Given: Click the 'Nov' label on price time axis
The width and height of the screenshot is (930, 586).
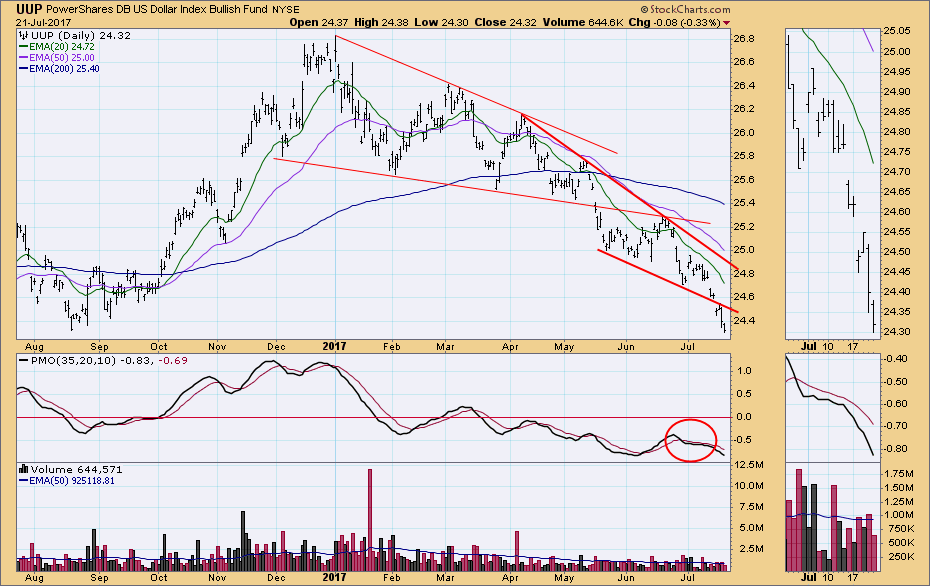Looking at the screenshot, I should (217, 346).
